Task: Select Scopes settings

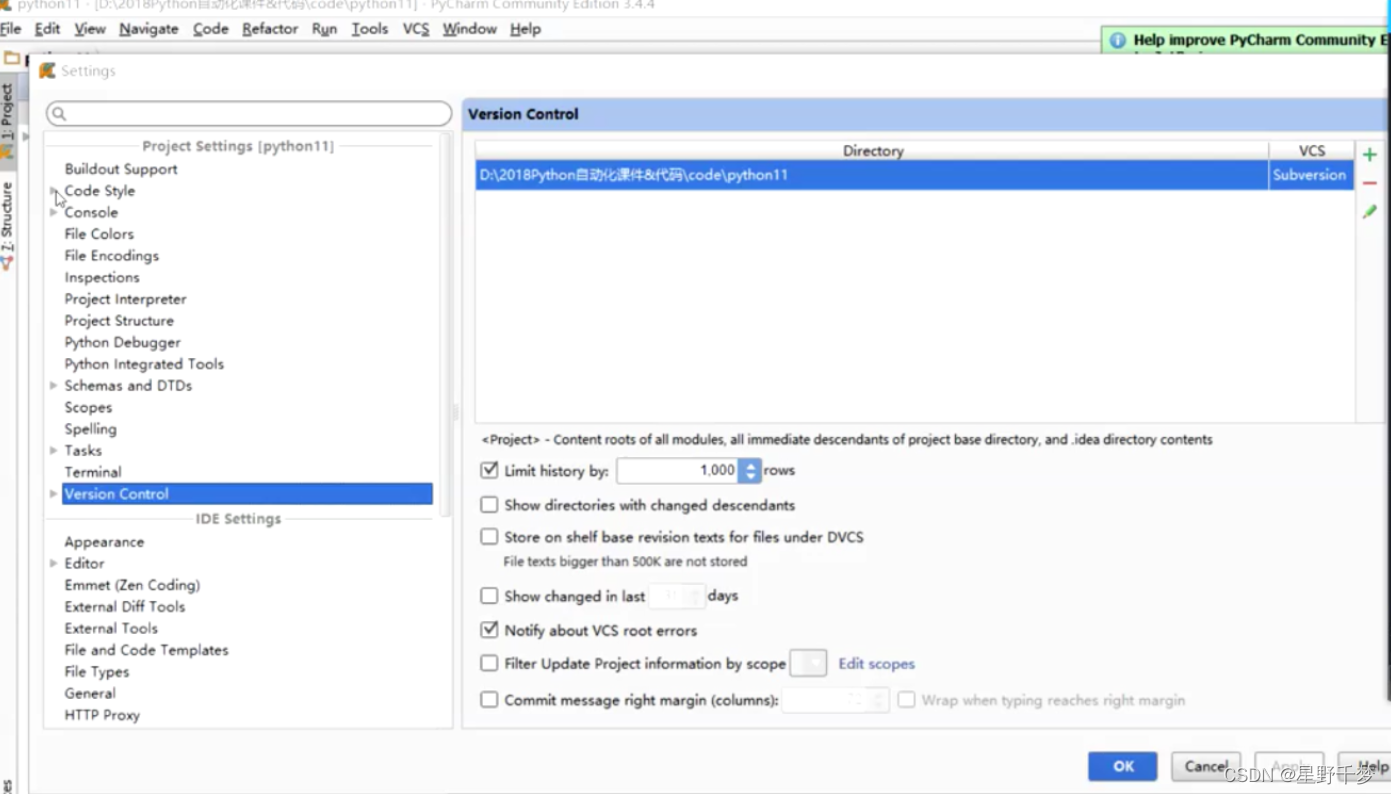Action: click(x=88, y=407)
